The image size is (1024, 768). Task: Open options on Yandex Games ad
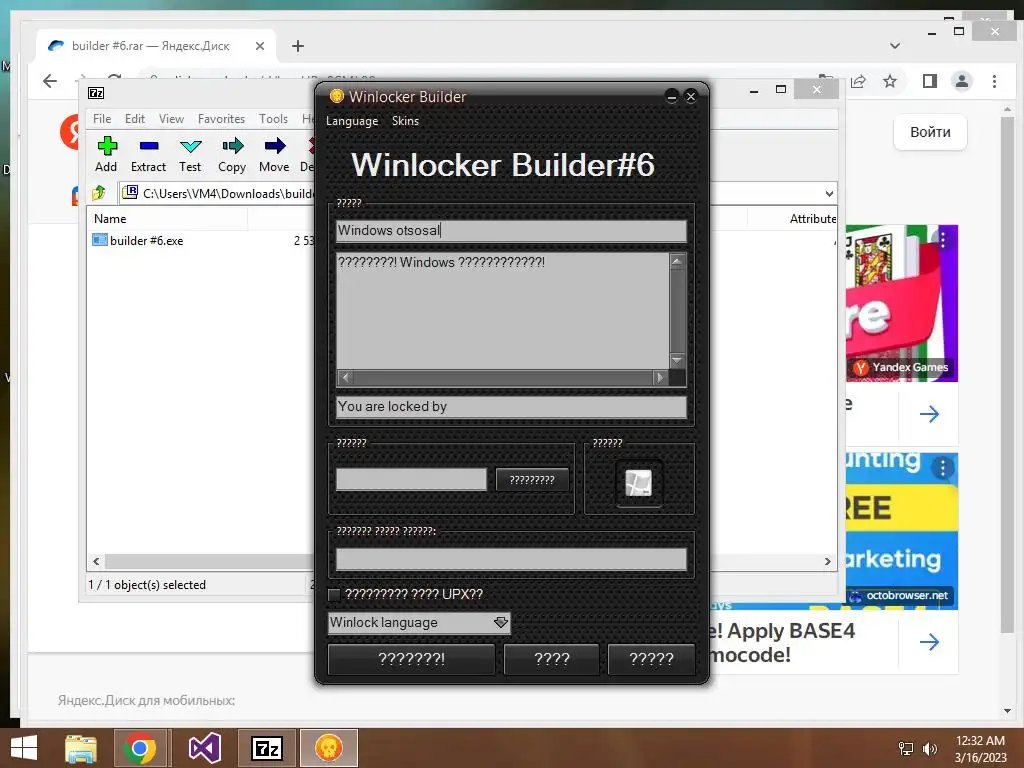point(943,240)
